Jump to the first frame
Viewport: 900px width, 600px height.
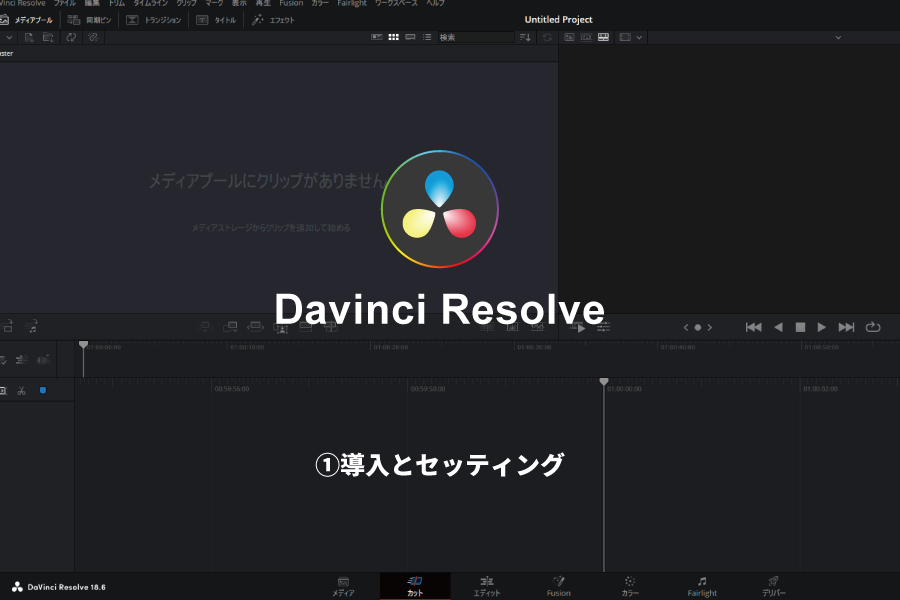tap(754, 327)
